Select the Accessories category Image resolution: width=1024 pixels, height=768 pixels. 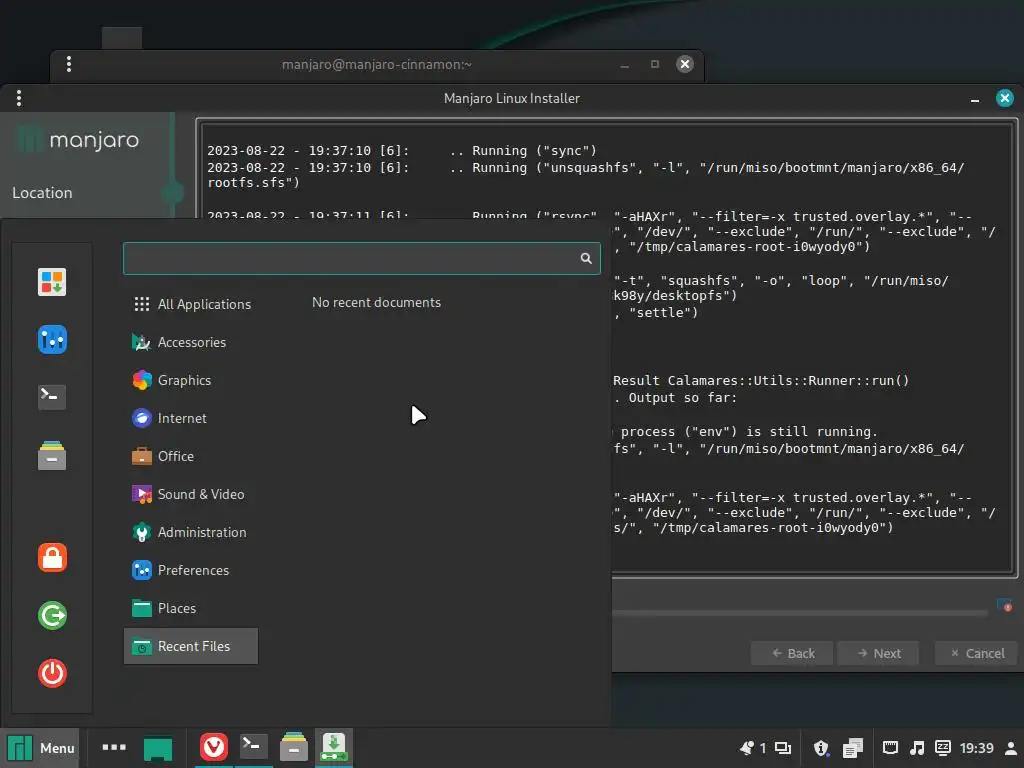pos(191,342)
